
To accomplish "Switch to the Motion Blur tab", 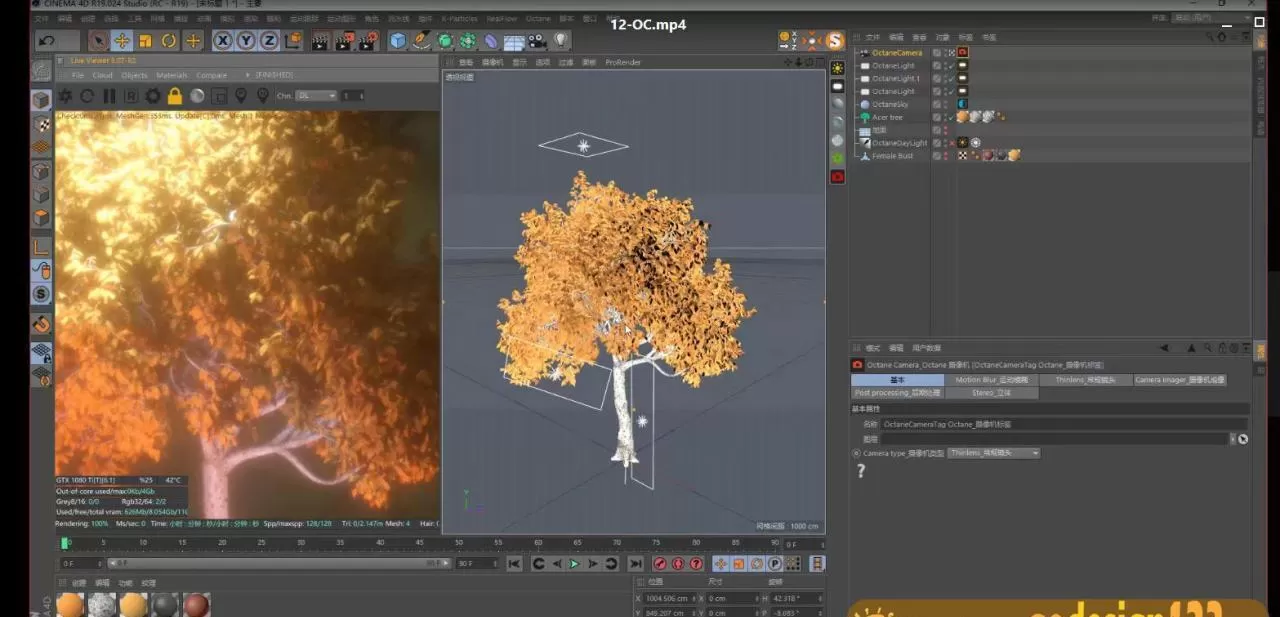I will (x=991, y=380).
